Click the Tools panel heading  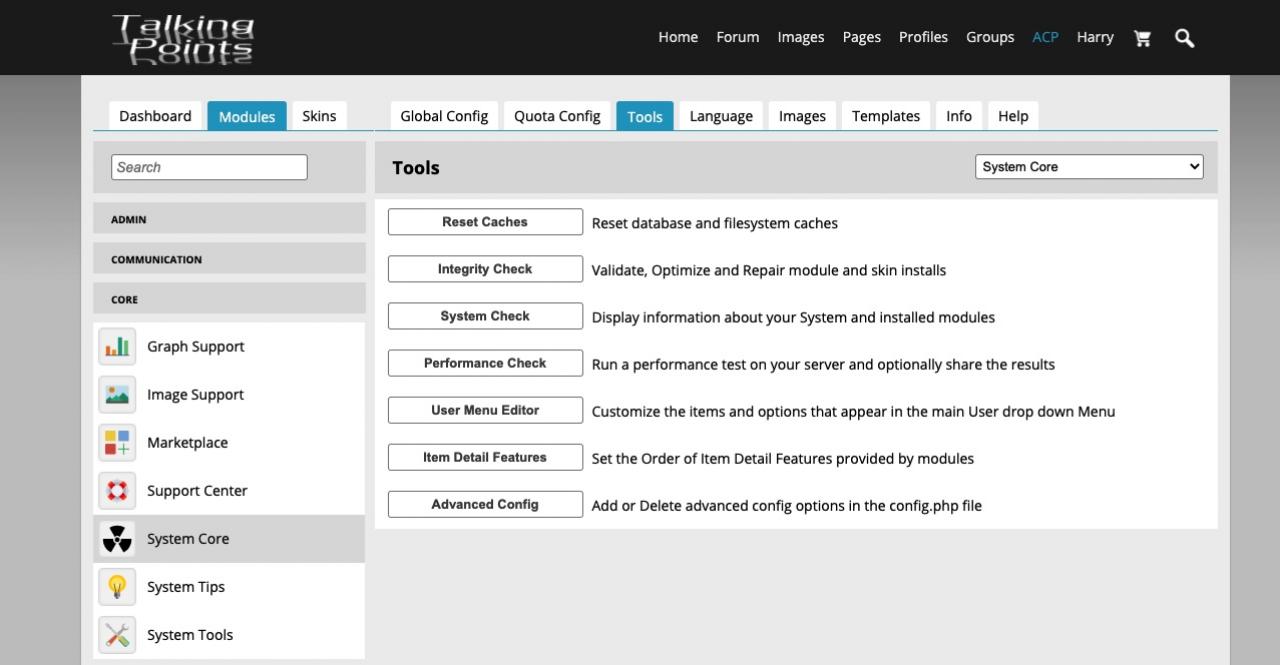pos(416,167)
